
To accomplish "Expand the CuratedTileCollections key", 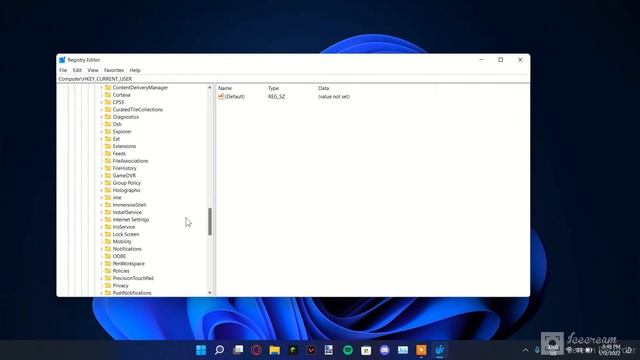I will tap(101, 110).
